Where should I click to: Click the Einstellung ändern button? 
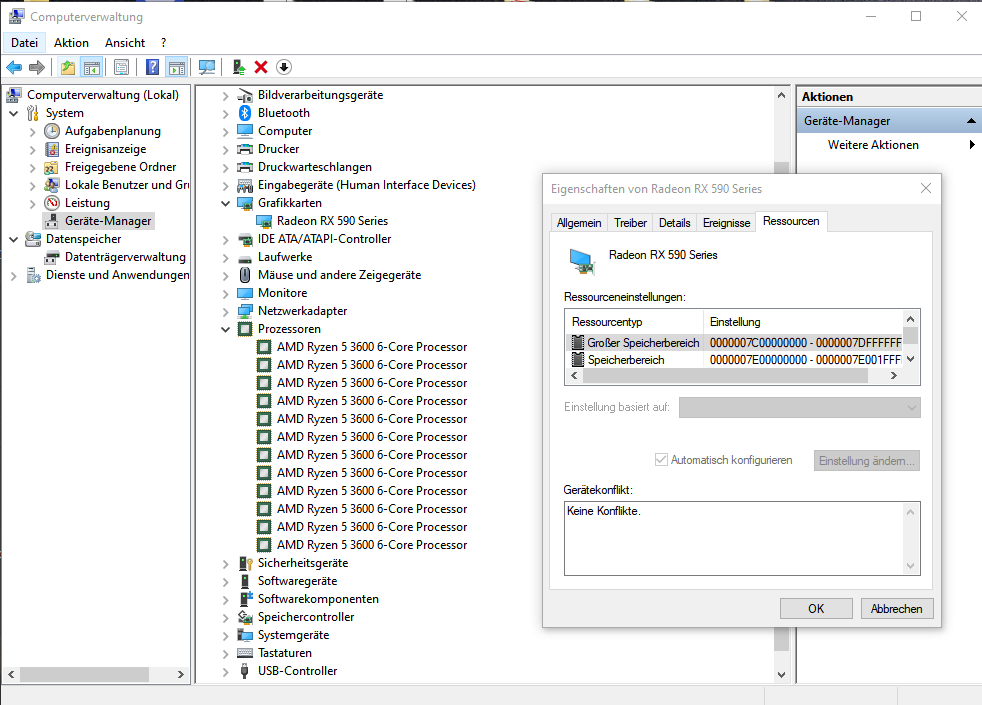tap(867, 461)
